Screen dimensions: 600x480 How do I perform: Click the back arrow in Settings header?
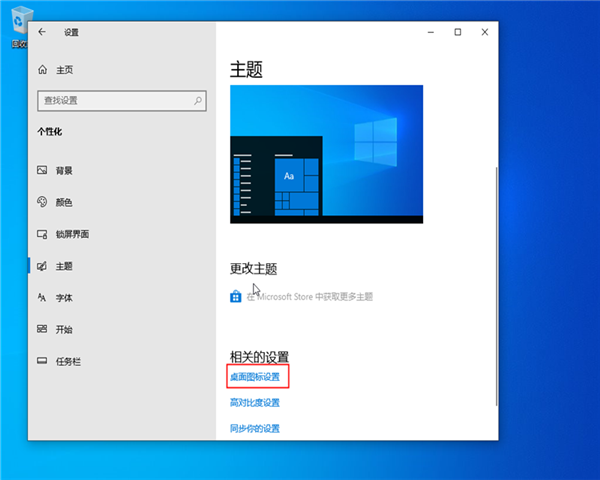[42, 32]
